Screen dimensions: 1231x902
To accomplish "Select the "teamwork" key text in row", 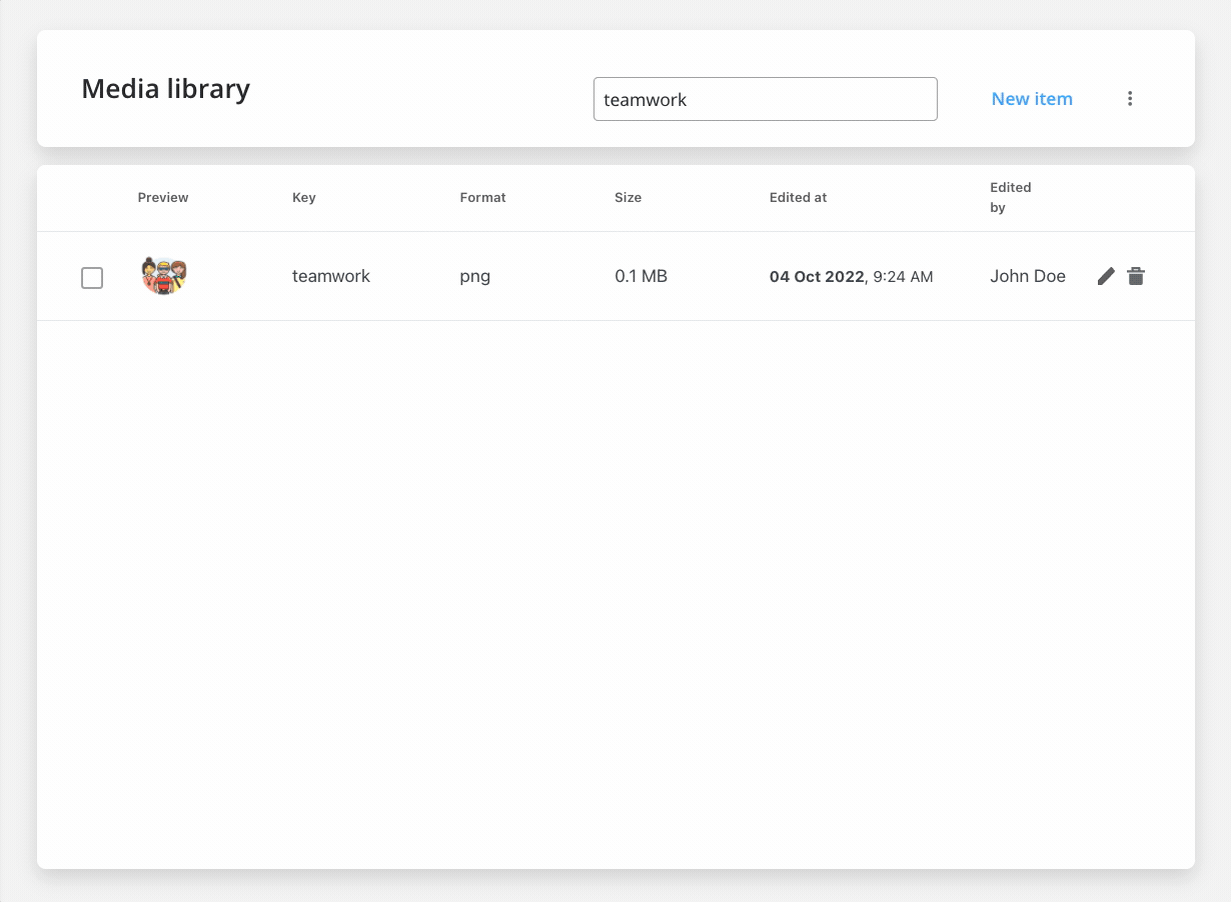I will point(330,277).
